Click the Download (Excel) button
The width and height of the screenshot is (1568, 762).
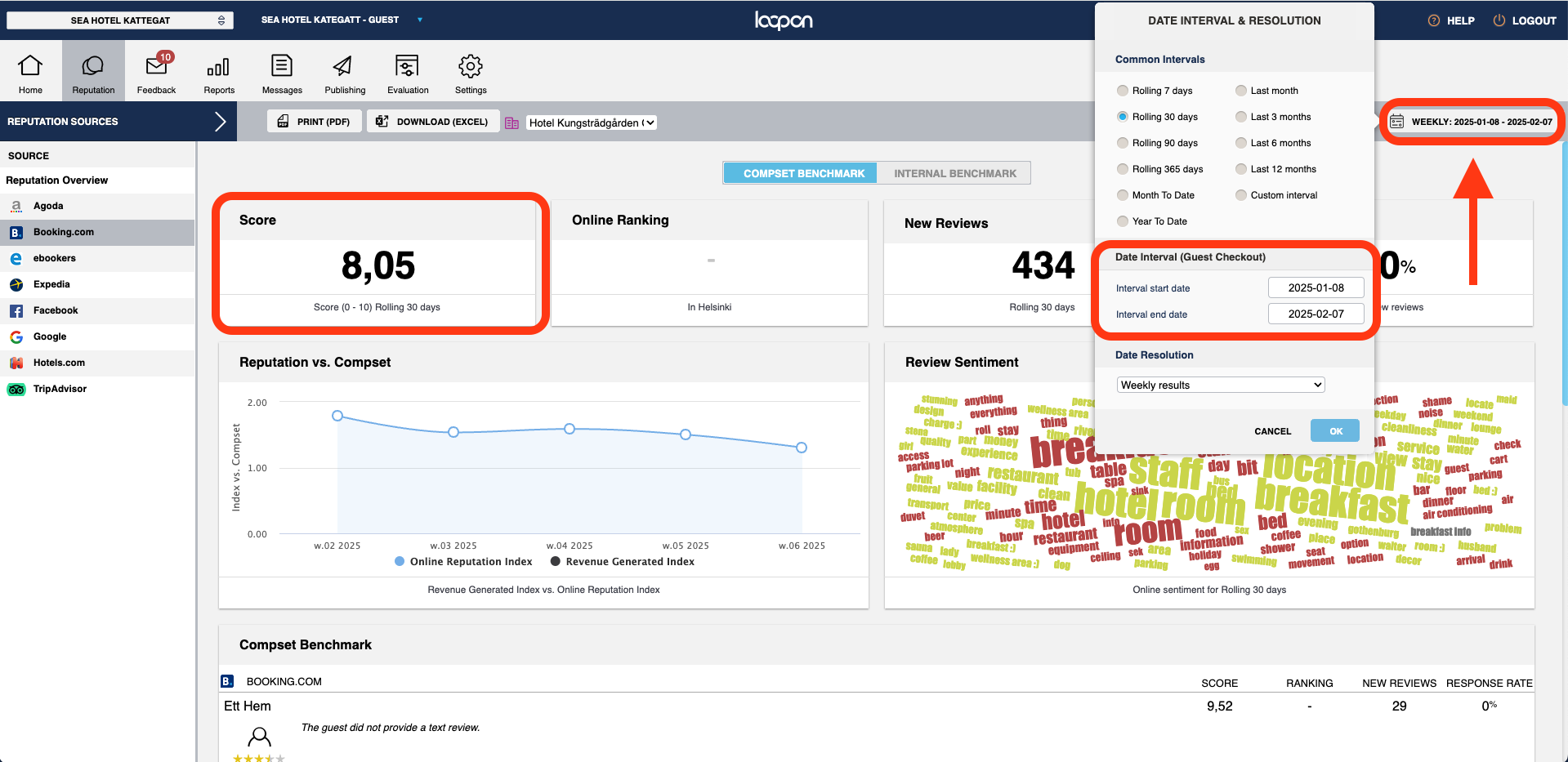(x=433, y=122)
